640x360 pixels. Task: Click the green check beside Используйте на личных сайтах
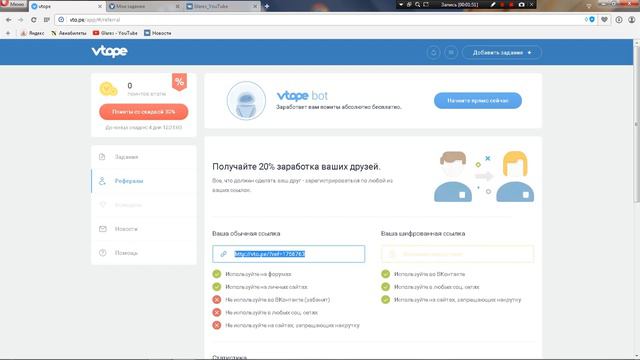tap(217, 287)
